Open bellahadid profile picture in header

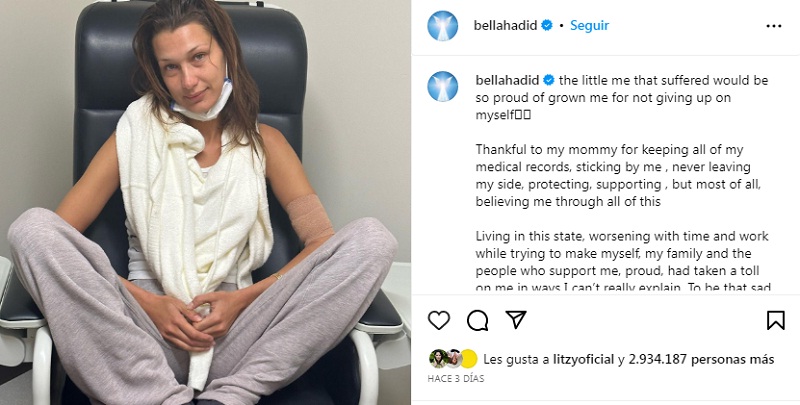click(x=442, y=26)
